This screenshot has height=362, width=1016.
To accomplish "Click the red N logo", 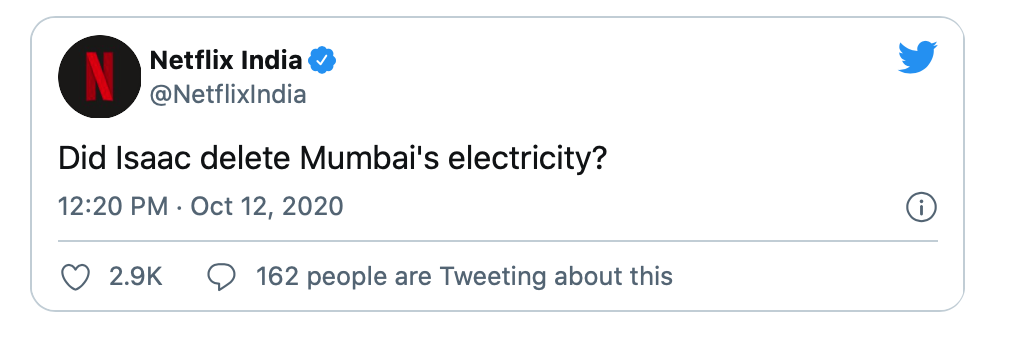I will click(x=99, y=76).
